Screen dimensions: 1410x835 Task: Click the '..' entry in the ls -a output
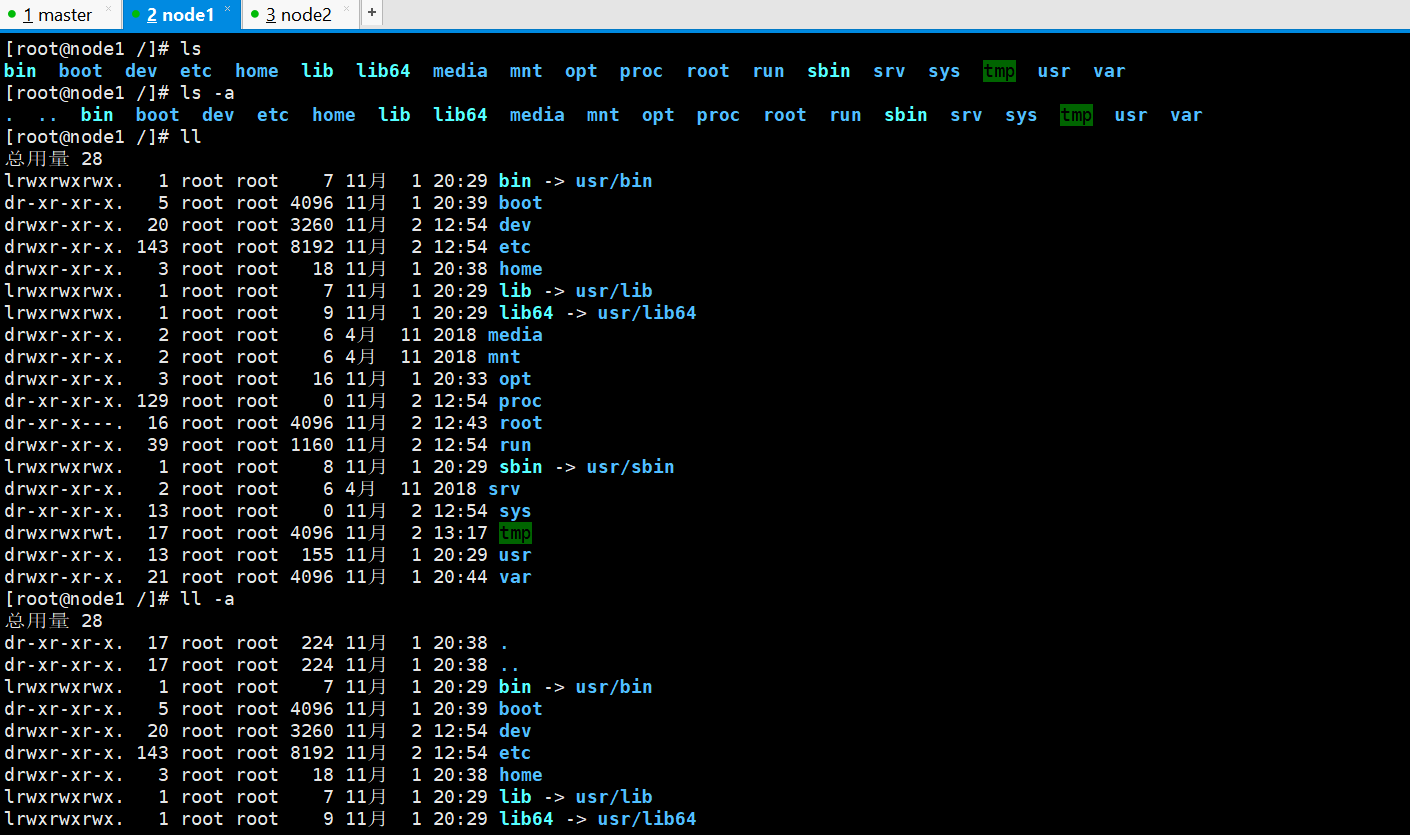47,115
